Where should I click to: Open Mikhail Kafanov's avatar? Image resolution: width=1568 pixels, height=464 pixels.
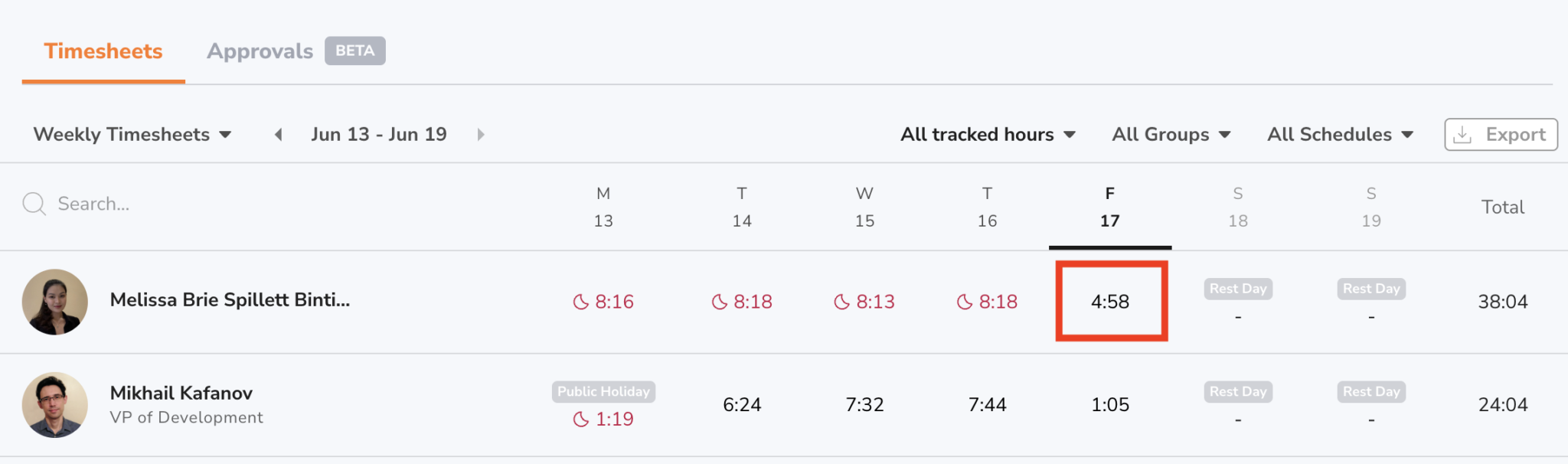click(55, 405)
